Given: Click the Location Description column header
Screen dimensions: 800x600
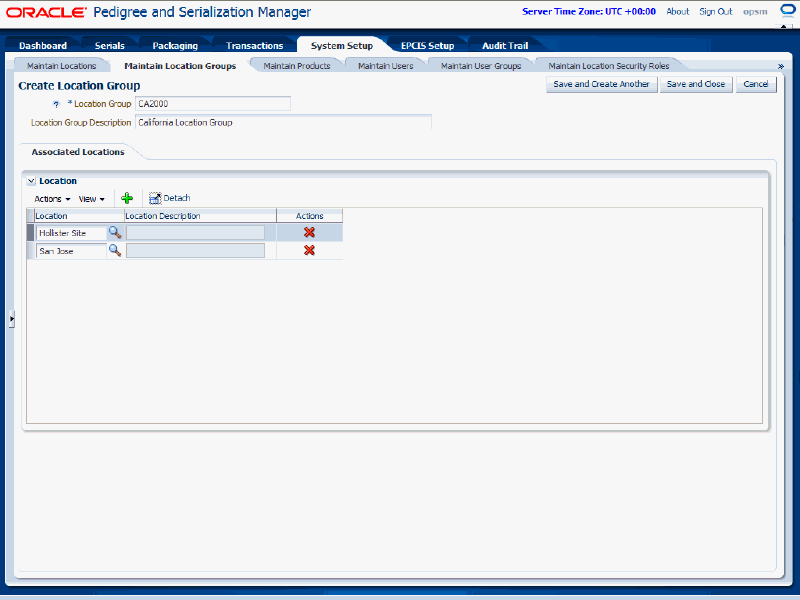Looking at the screenshot, I should 200,216.
